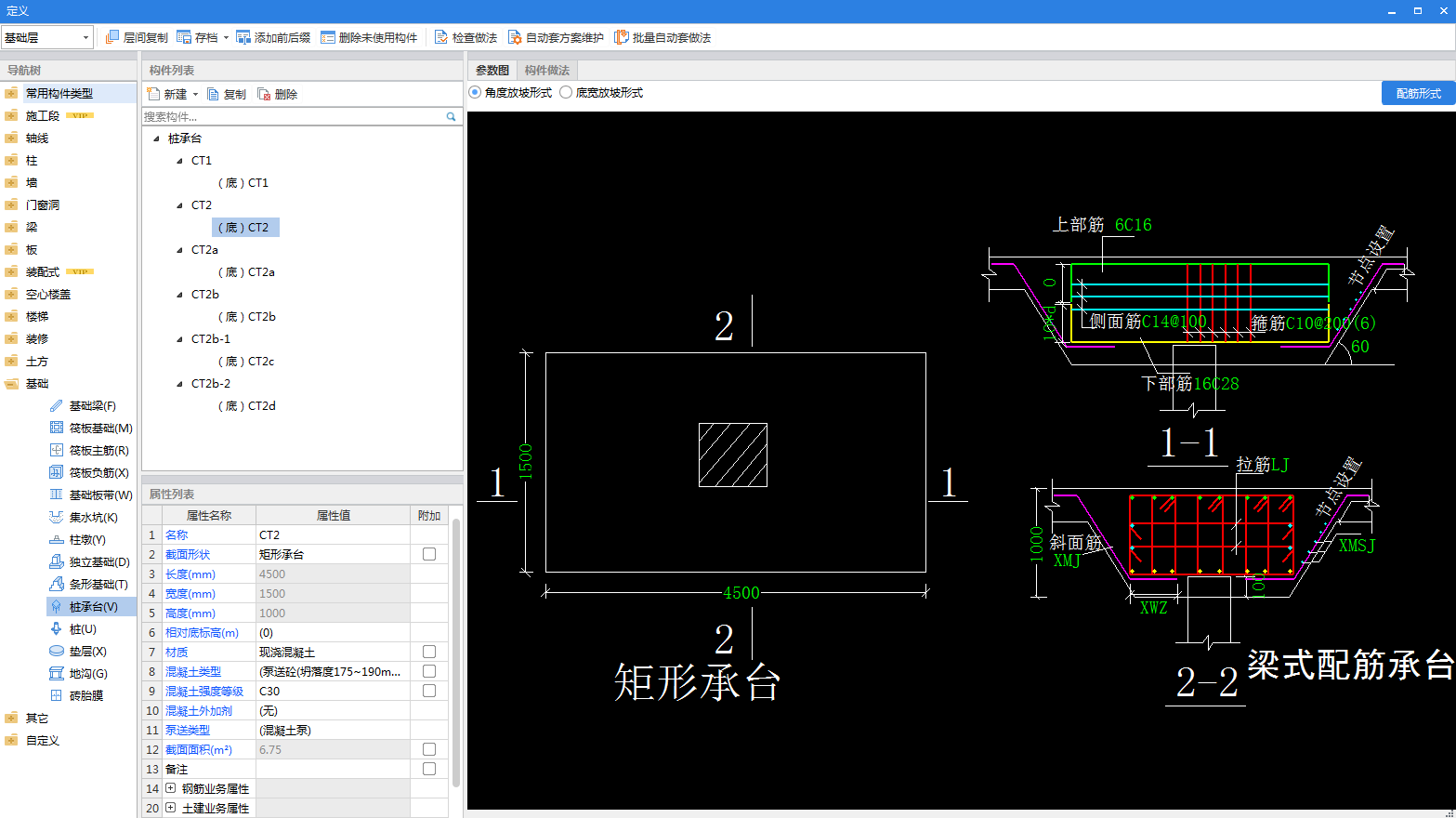Image resolution: width=1456 pixels, height=818 pixels.
Task: Click the 下部筋 16C28 diagram value
Action: 1215,384
